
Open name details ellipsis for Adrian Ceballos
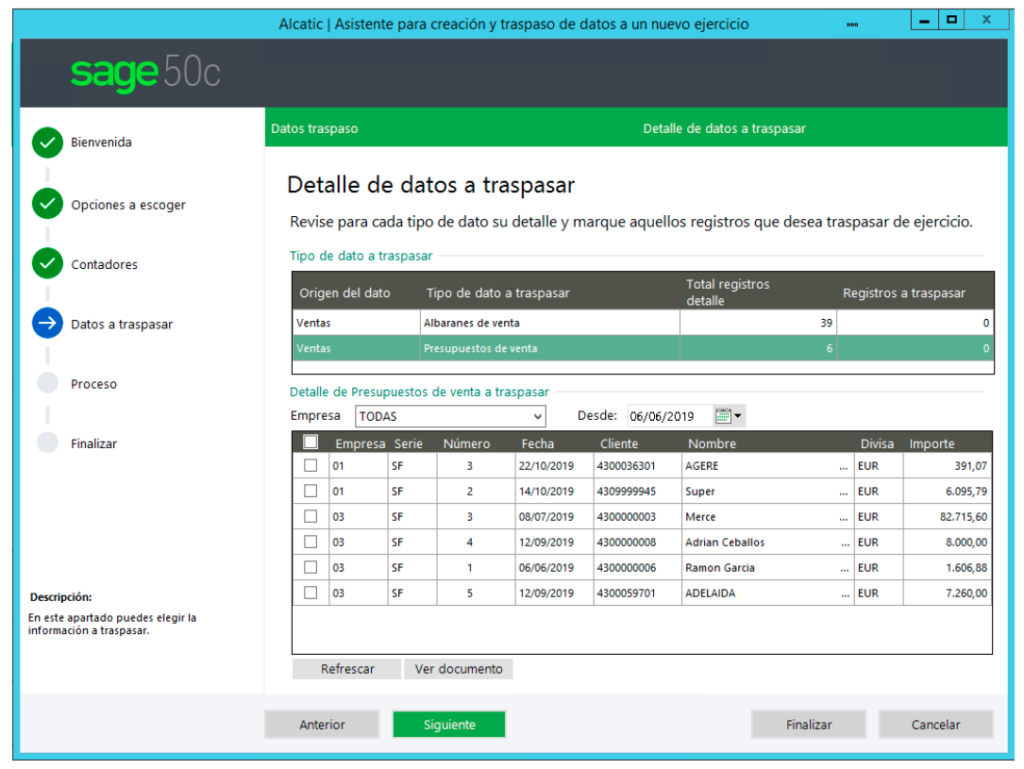click(845, 542)
